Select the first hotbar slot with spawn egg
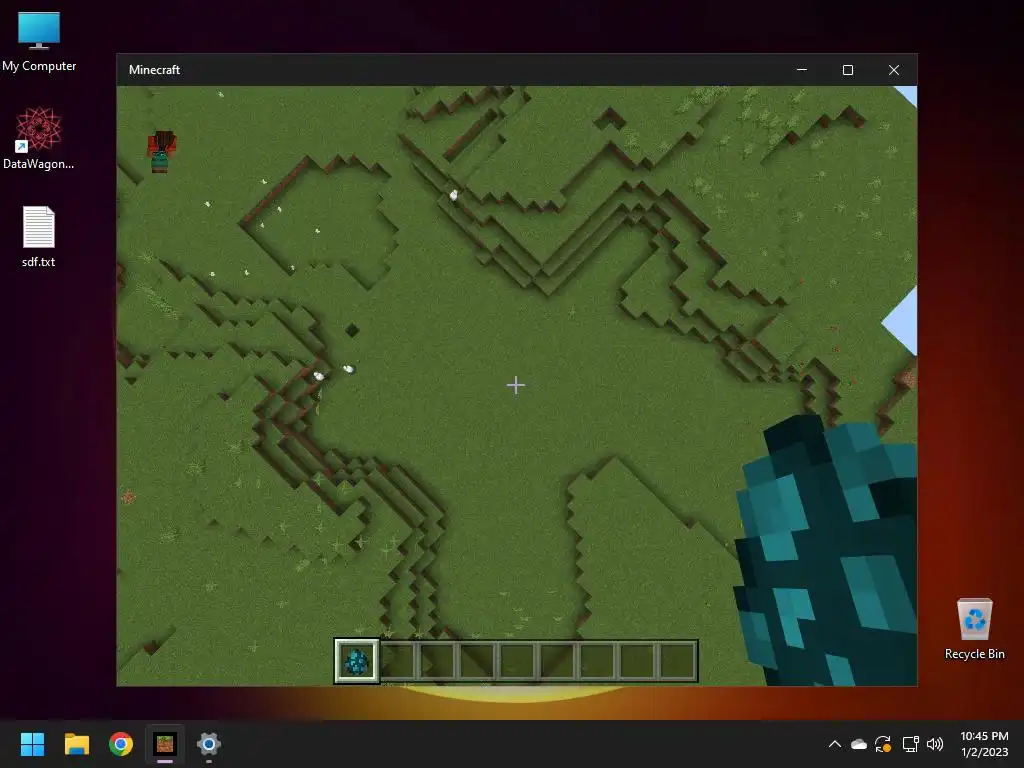 [357, 661]
